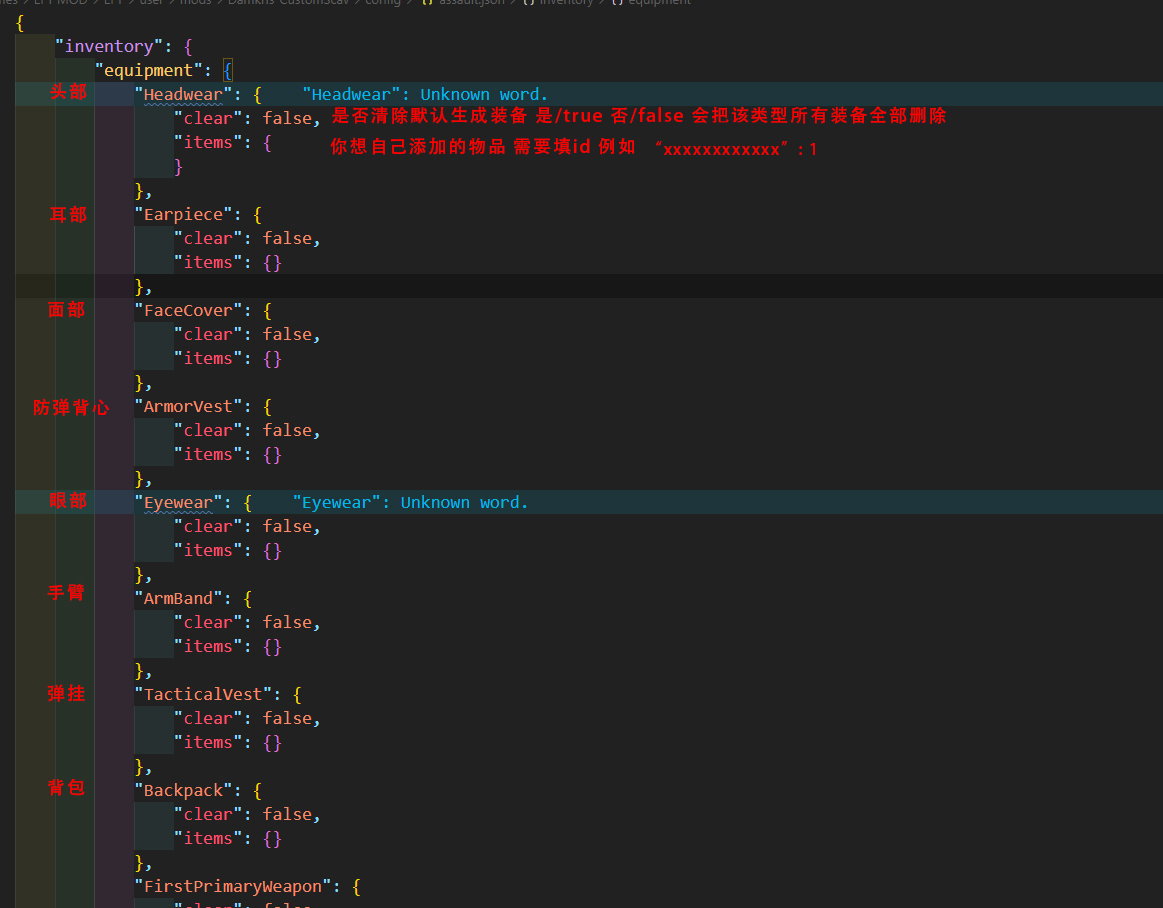Image resolution: width=1163 pixels, height=908 pixels.
Task: Select the false value under FaceCover
Action: click(287, 335)
